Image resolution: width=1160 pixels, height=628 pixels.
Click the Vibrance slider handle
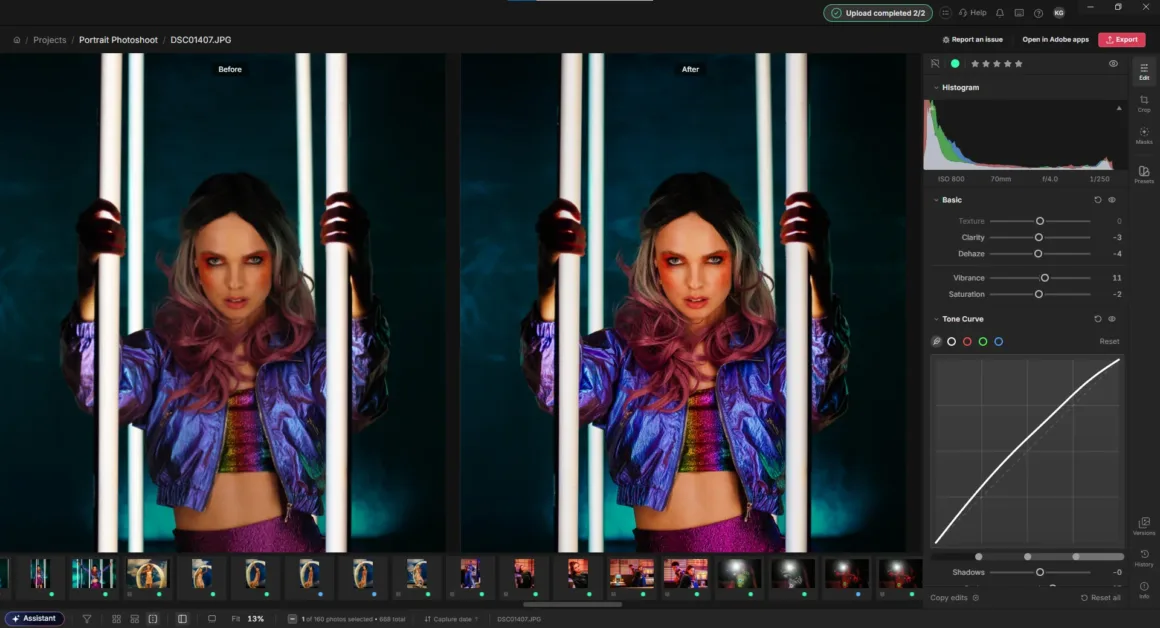pyautogui.click(x=1045, y=278)
